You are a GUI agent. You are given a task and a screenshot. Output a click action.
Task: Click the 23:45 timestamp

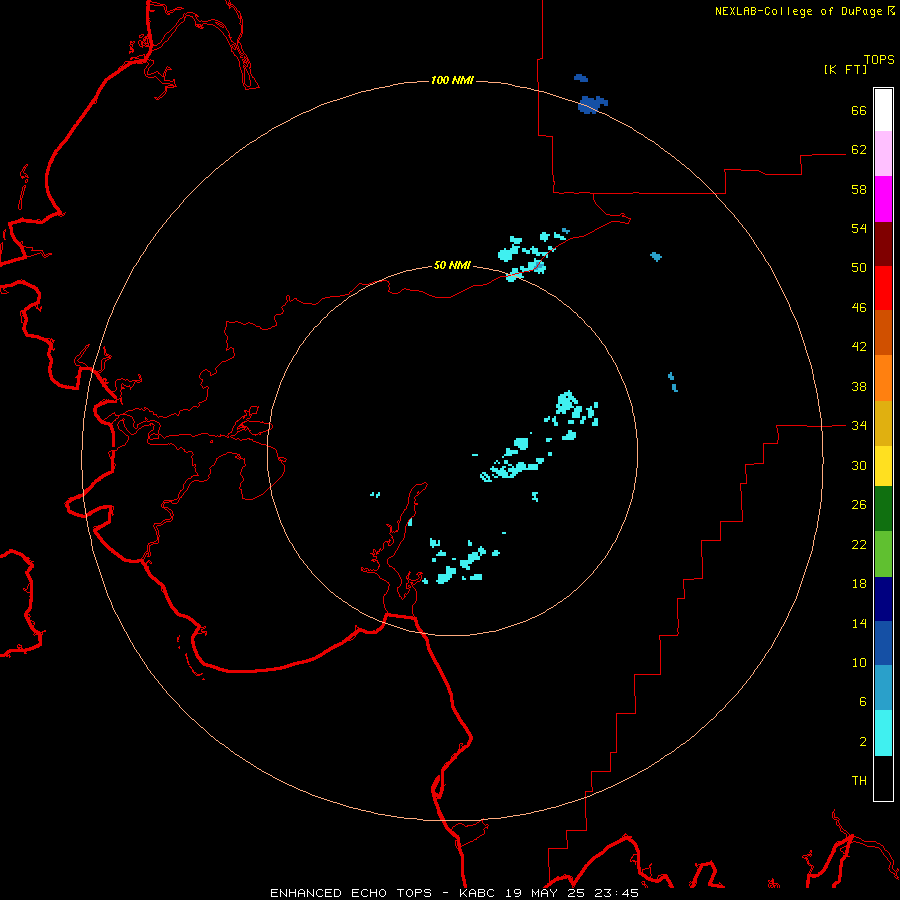pos(617,893)
